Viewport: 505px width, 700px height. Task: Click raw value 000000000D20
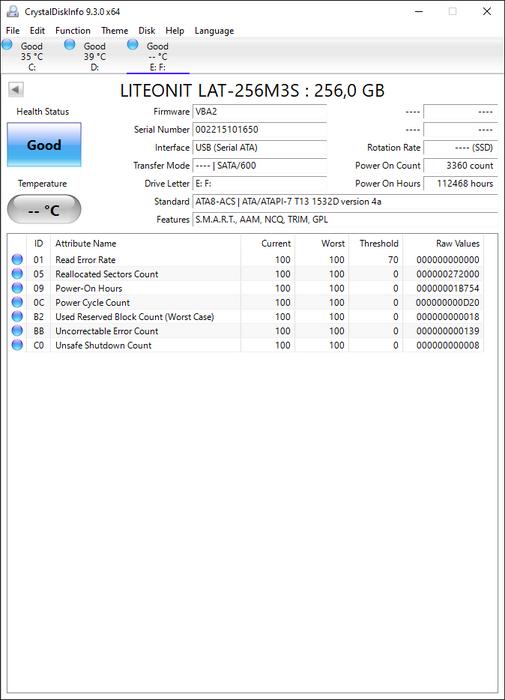[x=448, y=303]
